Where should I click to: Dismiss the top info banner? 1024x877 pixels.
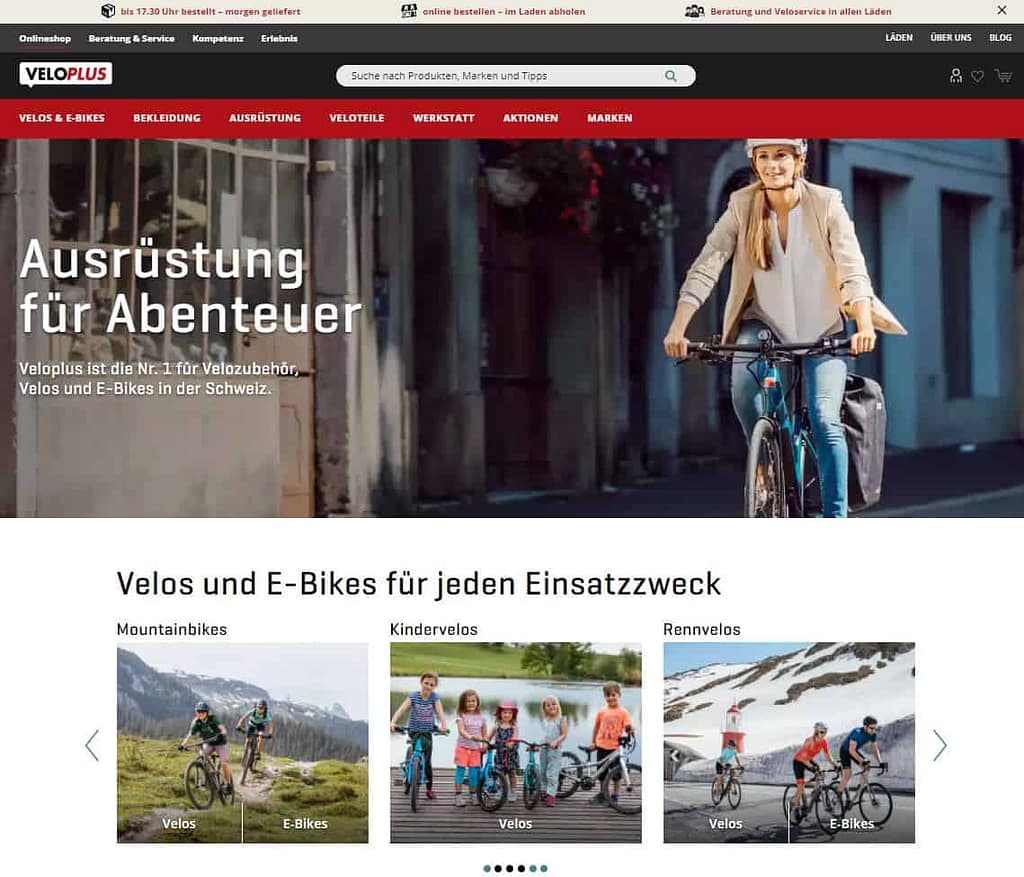click(x=1002, y=10)
